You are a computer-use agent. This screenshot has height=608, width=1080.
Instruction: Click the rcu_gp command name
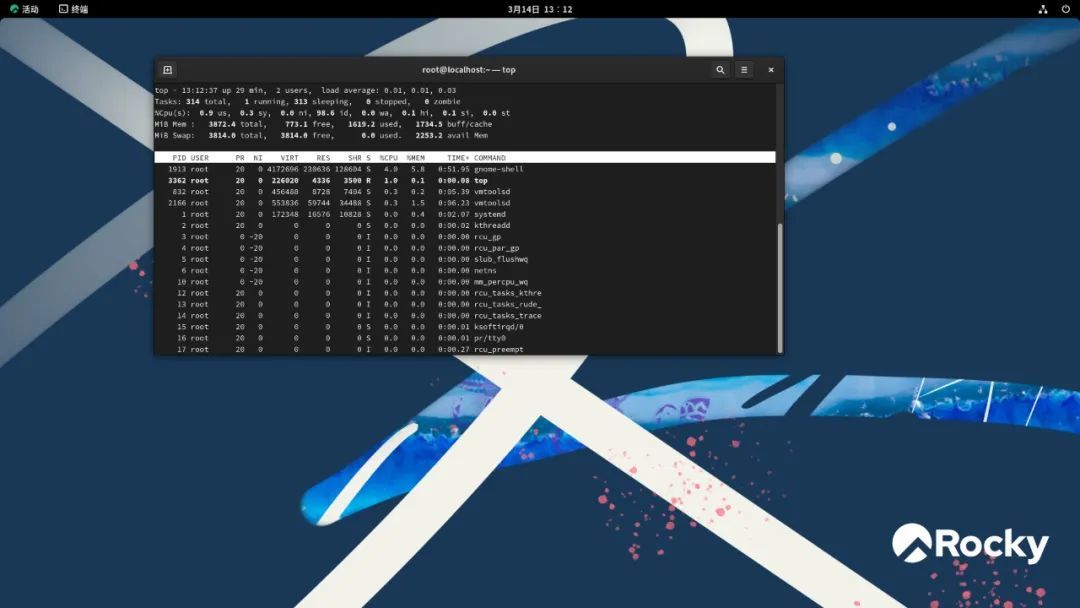(488, 236)
